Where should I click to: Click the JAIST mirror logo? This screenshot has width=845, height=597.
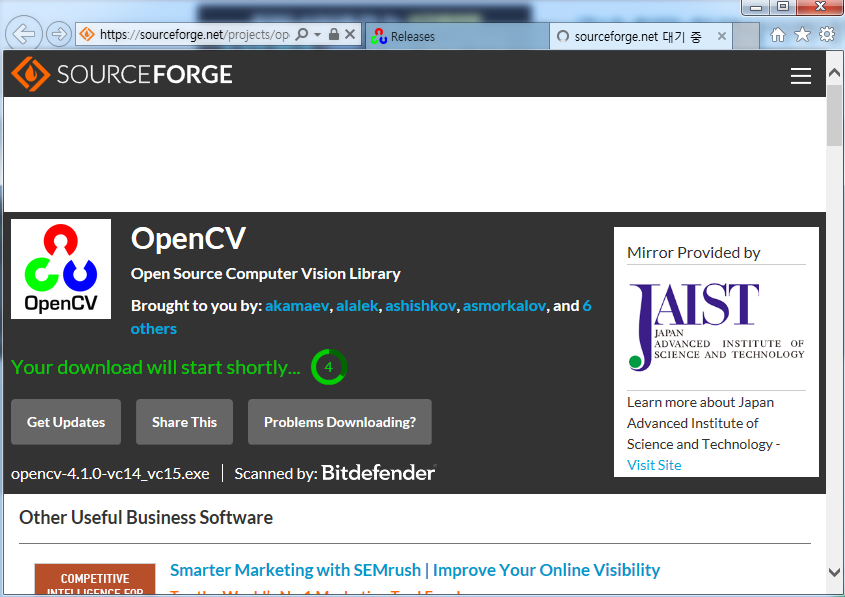pos(717,327)
